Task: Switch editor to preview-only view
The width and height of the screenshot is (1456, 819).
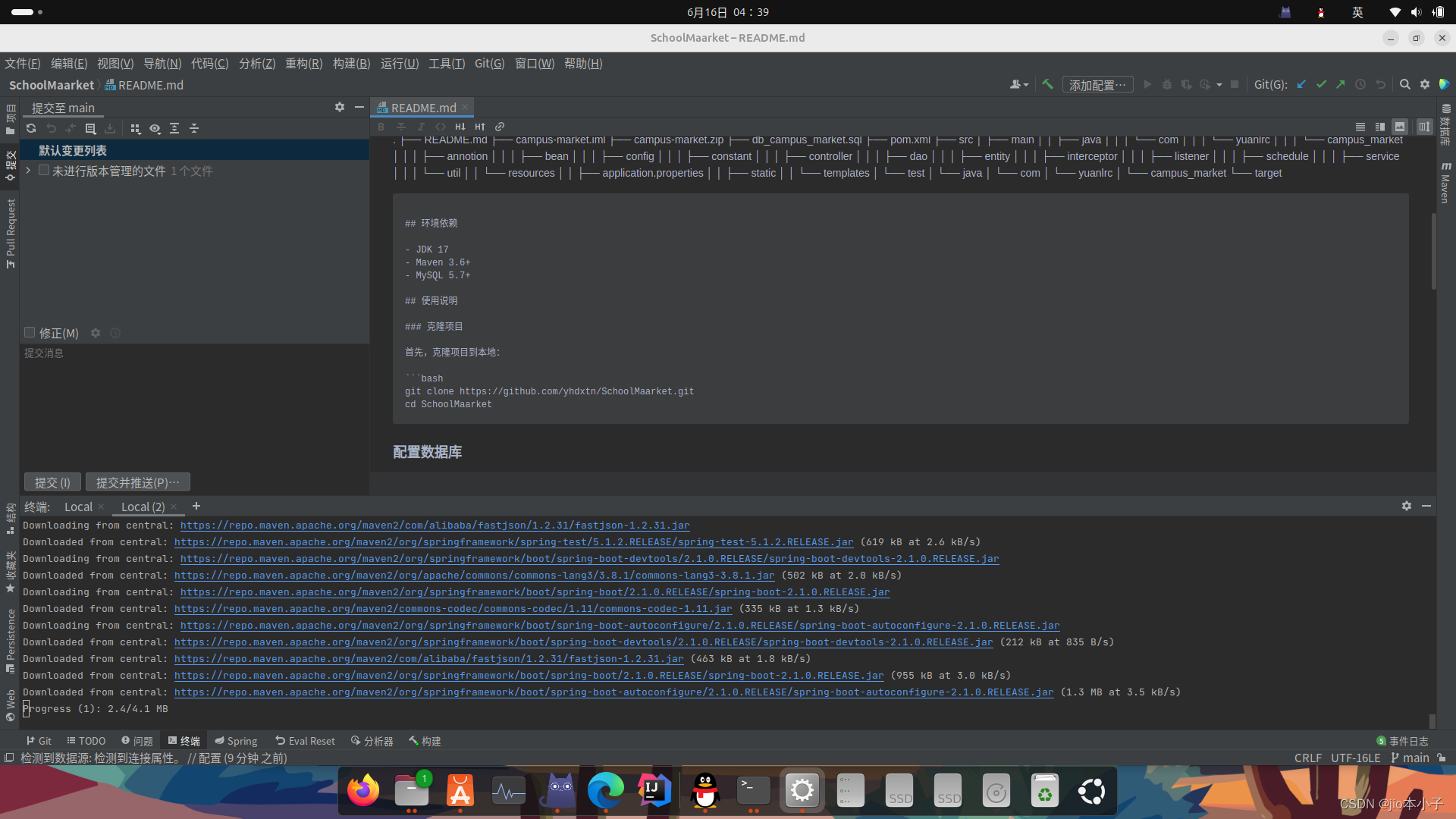Action: tap(1400, 127)
